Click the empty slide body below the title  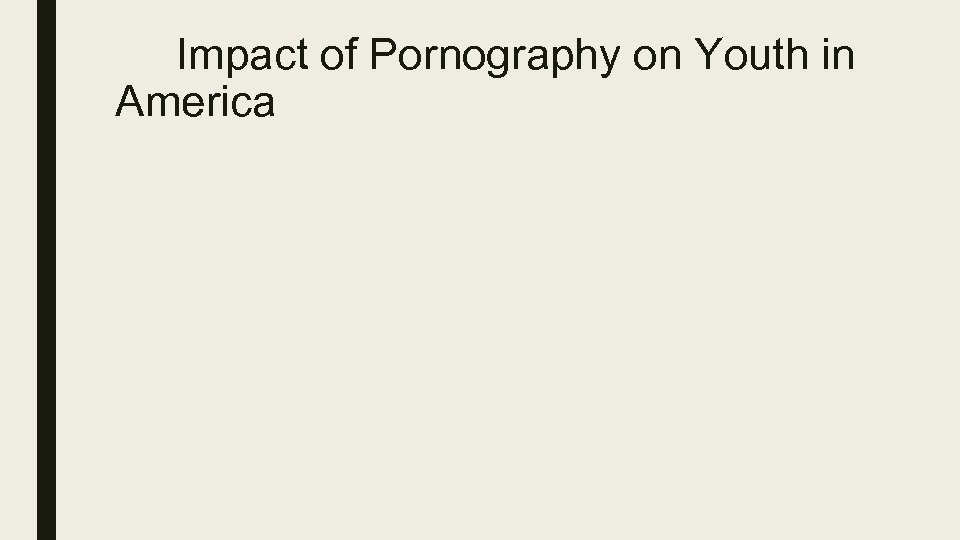click(x=500, y=320)
